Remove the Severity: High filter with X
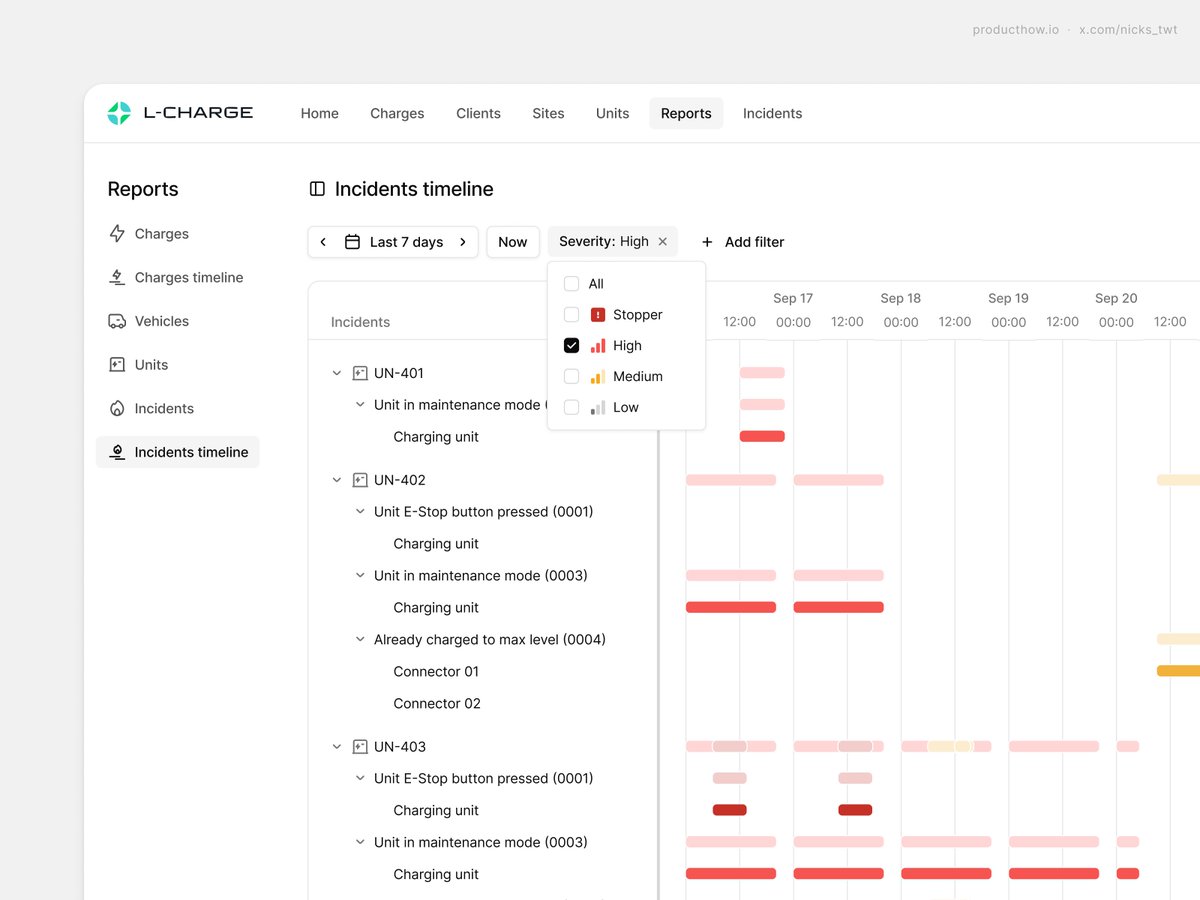Screen dimensions: 1200x900 pos(662,242)
